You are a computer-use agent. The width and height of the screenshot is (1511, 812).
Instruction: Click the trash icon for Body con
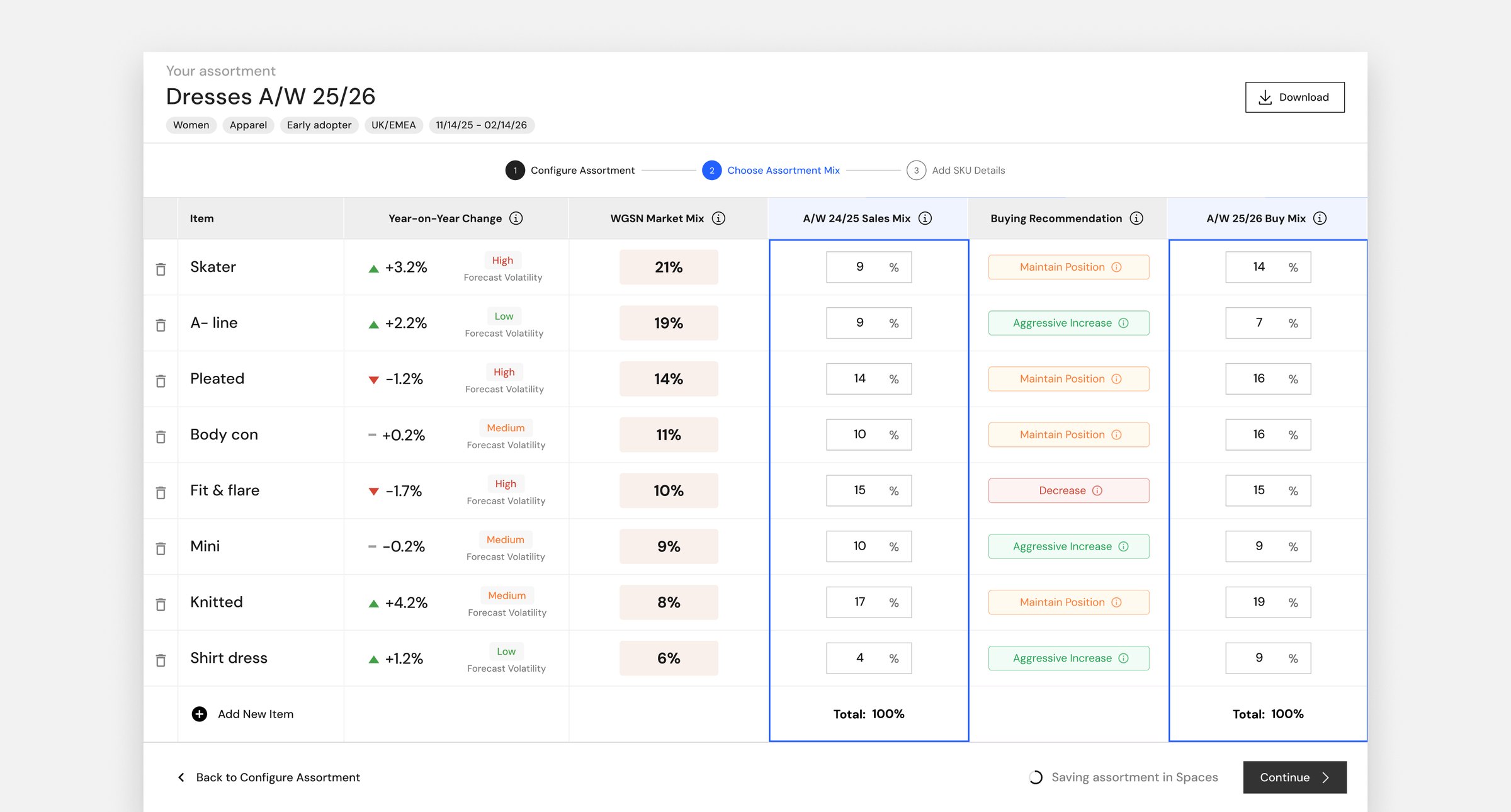161,436
